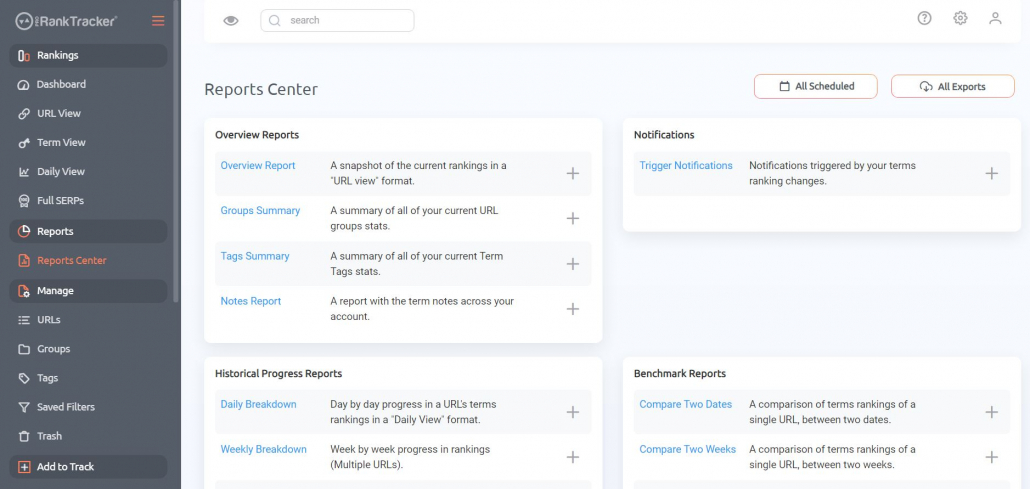Click the Tags label icon
This screenshot has height=489, width=1030.
pos(24,378)
